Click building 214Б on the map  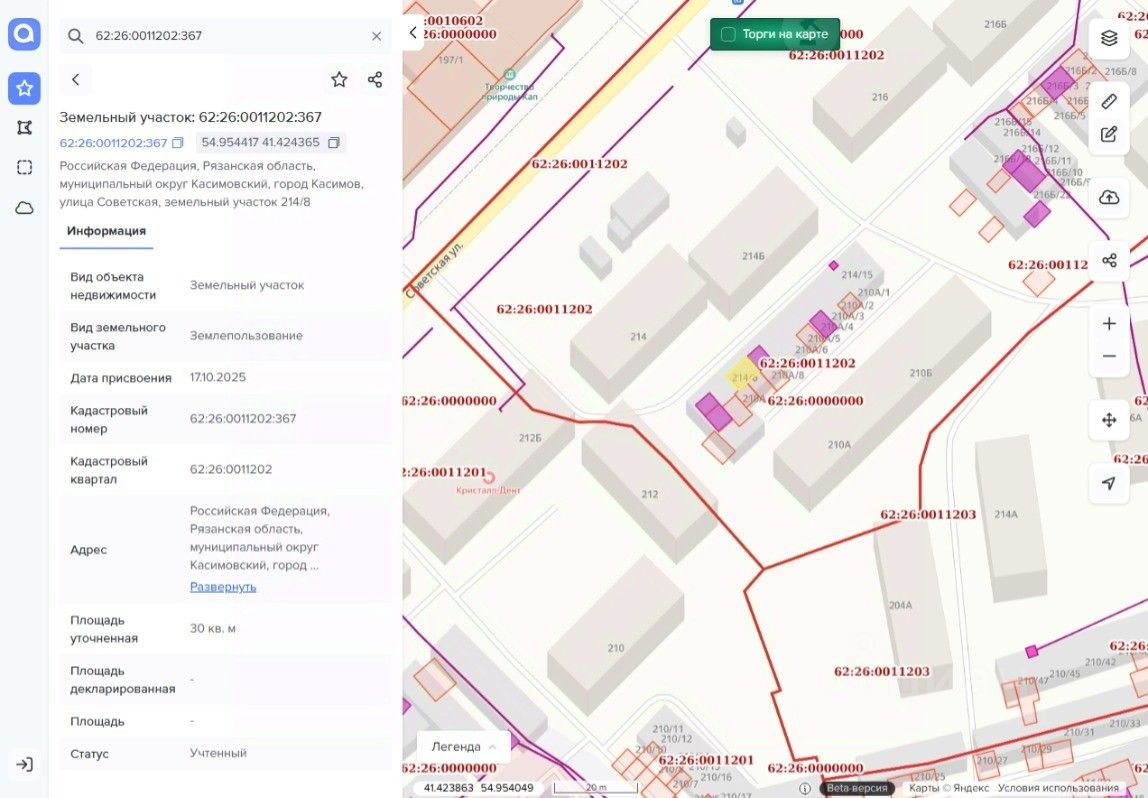click(753, 245)
